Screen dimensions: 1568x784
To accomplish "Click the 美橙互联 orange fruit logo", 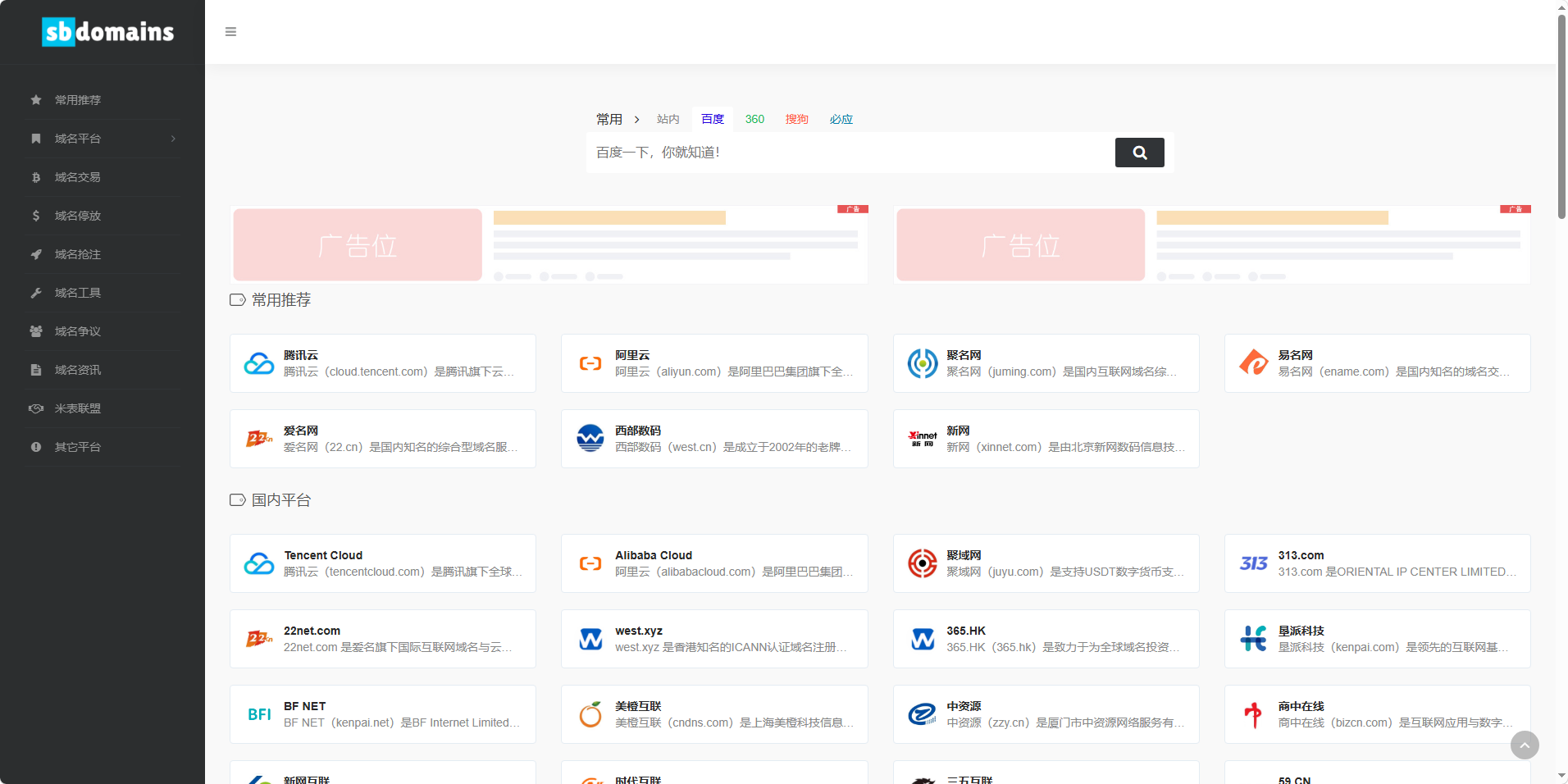I will click(x=590, y=714).
